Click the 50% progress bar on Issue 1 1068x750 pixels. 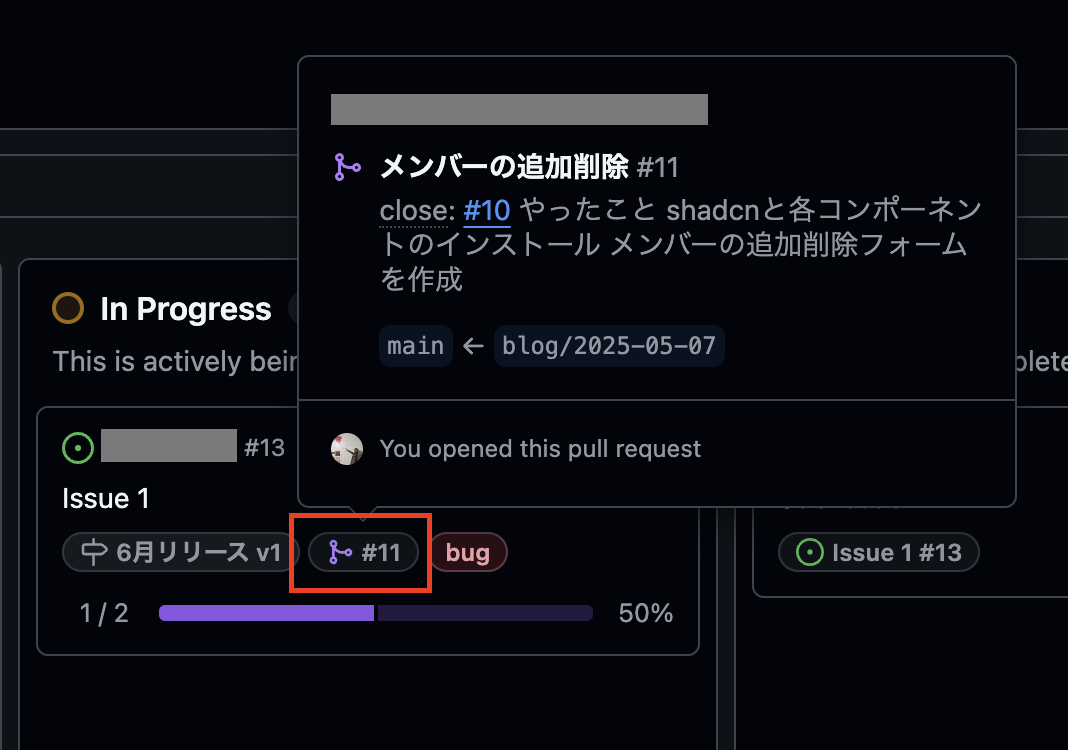pos(375,612)
